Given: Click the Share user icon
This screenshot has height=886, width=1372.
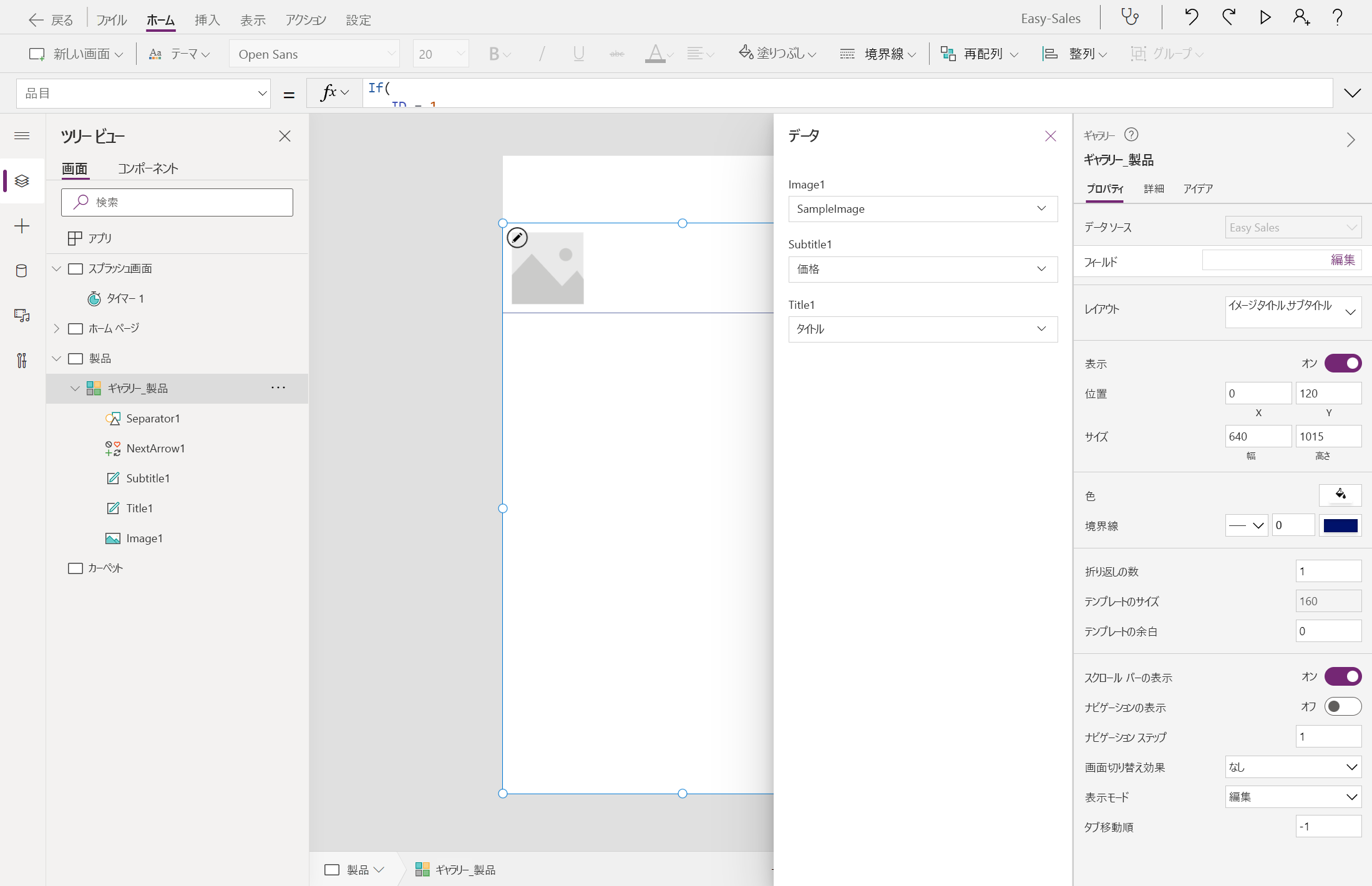Looking at the screenshot, I should tap(1301, 17).
